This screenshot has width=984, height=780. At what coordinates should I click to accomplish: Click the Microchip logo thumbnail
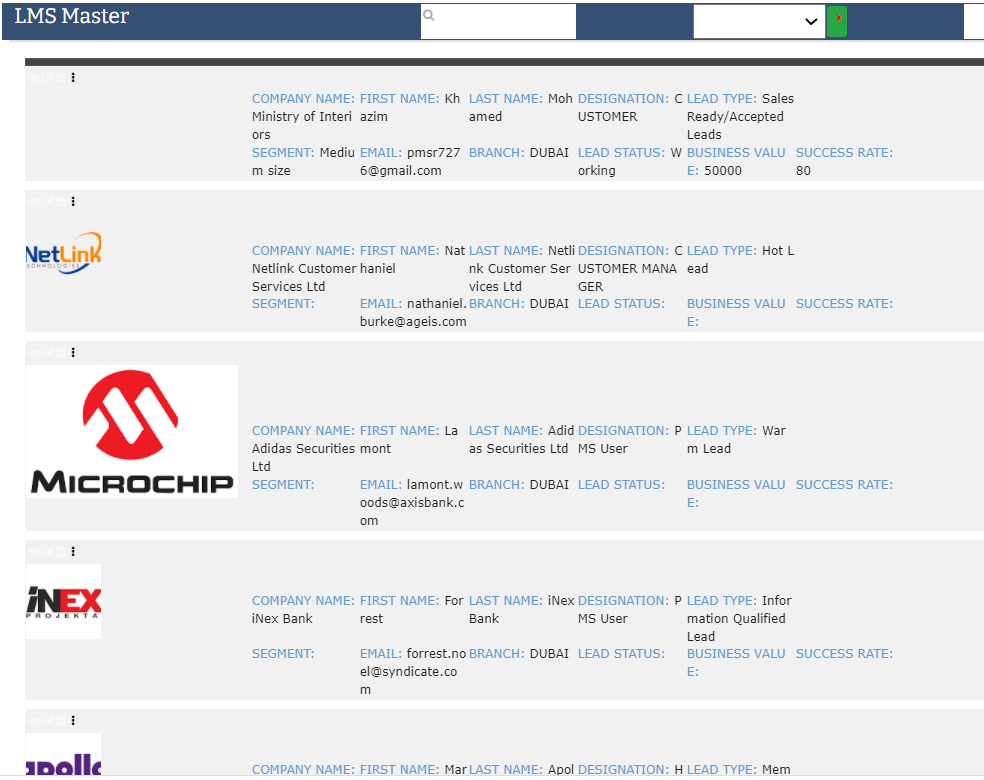132,431
